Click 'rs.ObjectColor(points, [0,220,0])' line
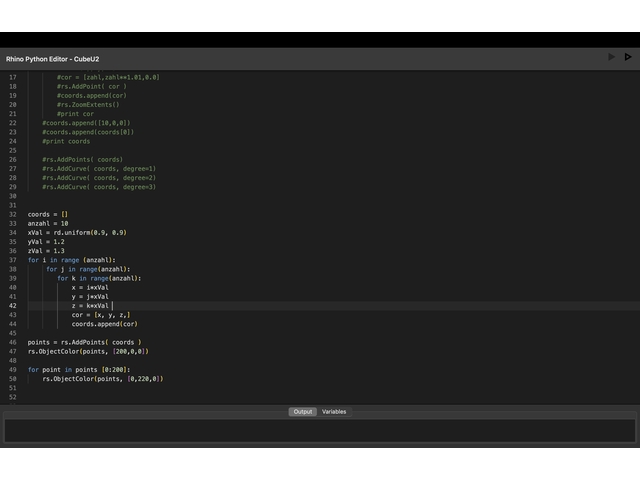This screenshot has height=480, width=640. [x=103, y=379]
